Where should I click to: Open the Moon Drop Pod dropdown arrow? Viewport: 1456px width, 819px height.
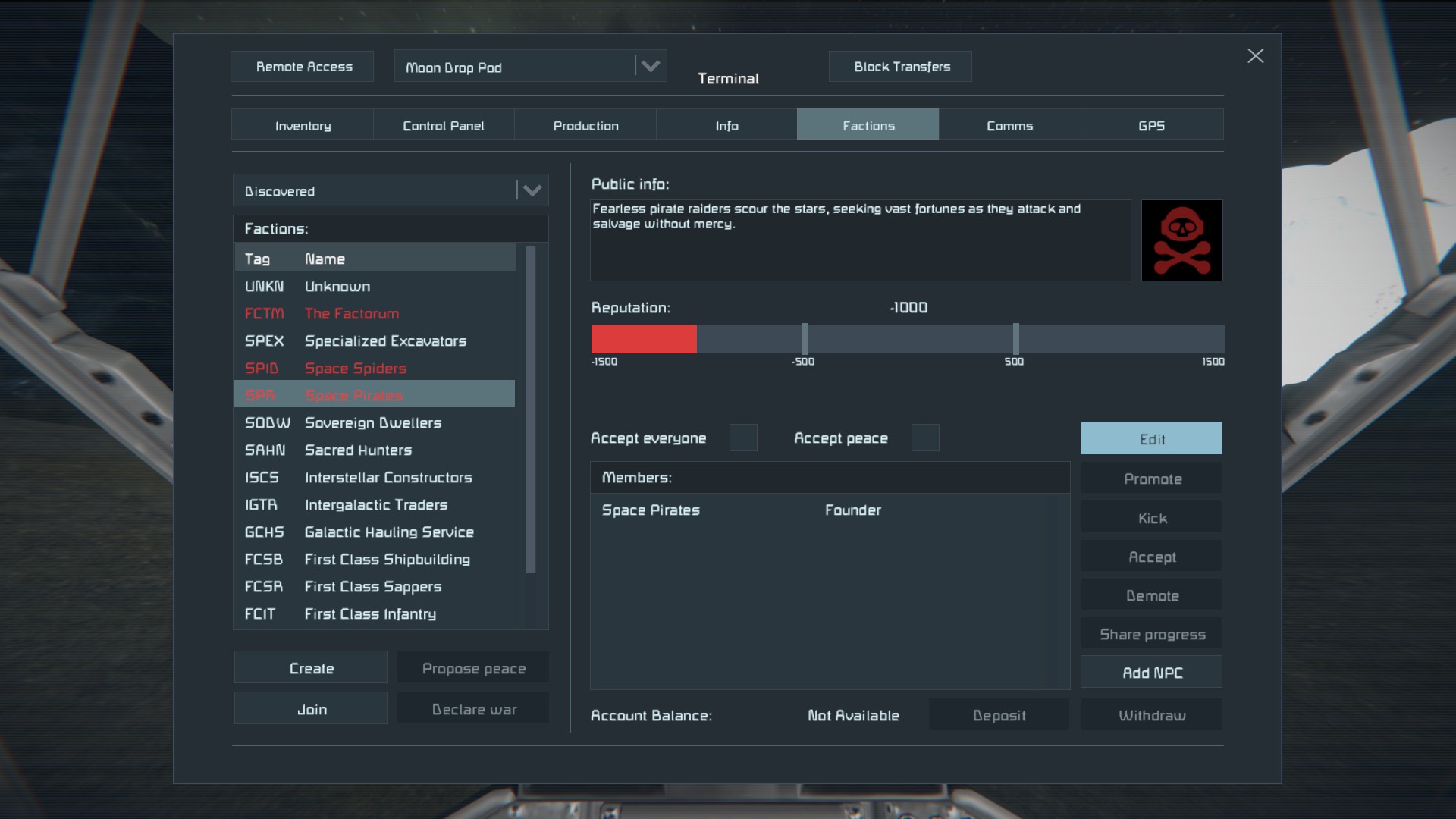(x=651, y=66)
